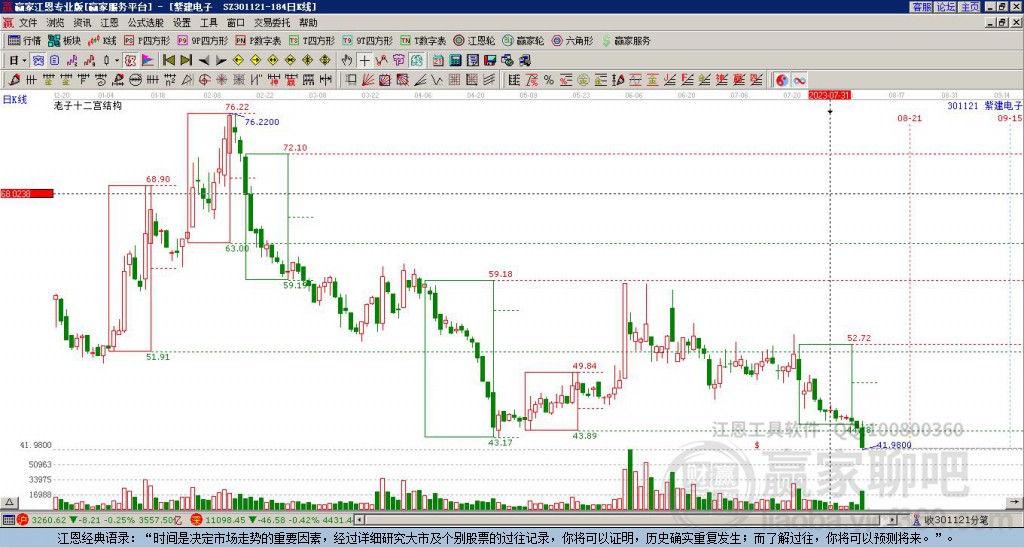
Task: Click the yin-yang taiji icon
Action: [x=783, y=80]
